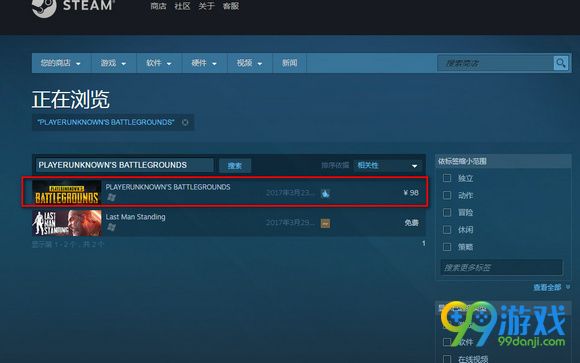Screen dimensions: 580x363
Task: Expand 软件 dropdown in store nav
Action: click(159, 63)
